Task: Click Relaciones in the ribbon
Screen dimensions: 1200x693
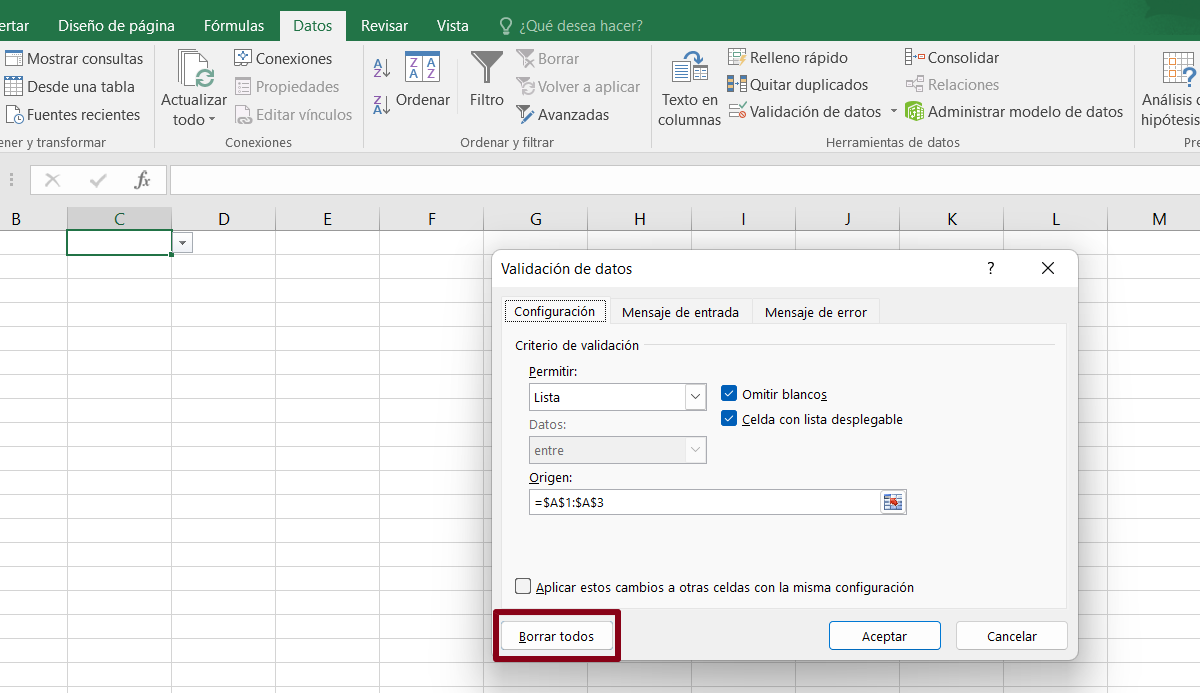Action: pos(952,85)
